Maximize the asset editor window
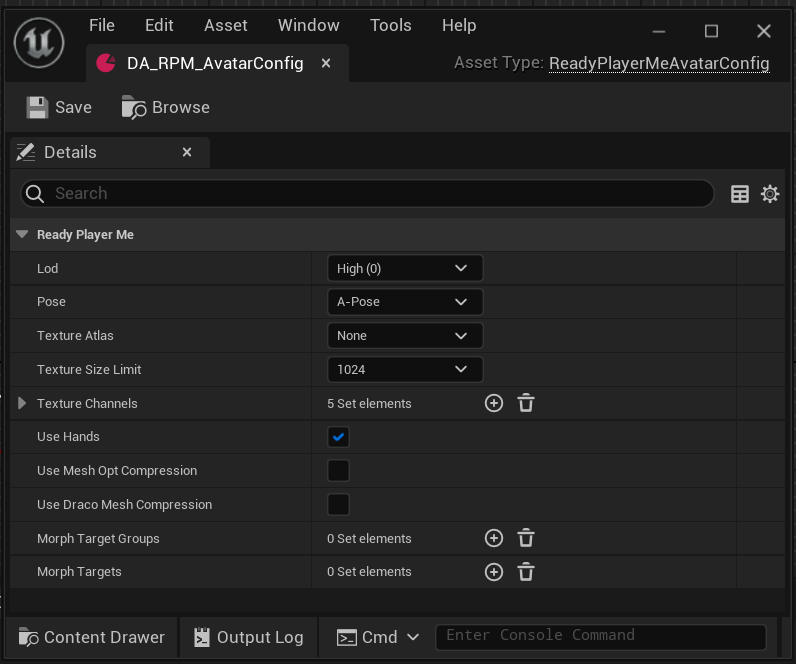This screenshot has width=796, height=664. click(x=711, y=31)
